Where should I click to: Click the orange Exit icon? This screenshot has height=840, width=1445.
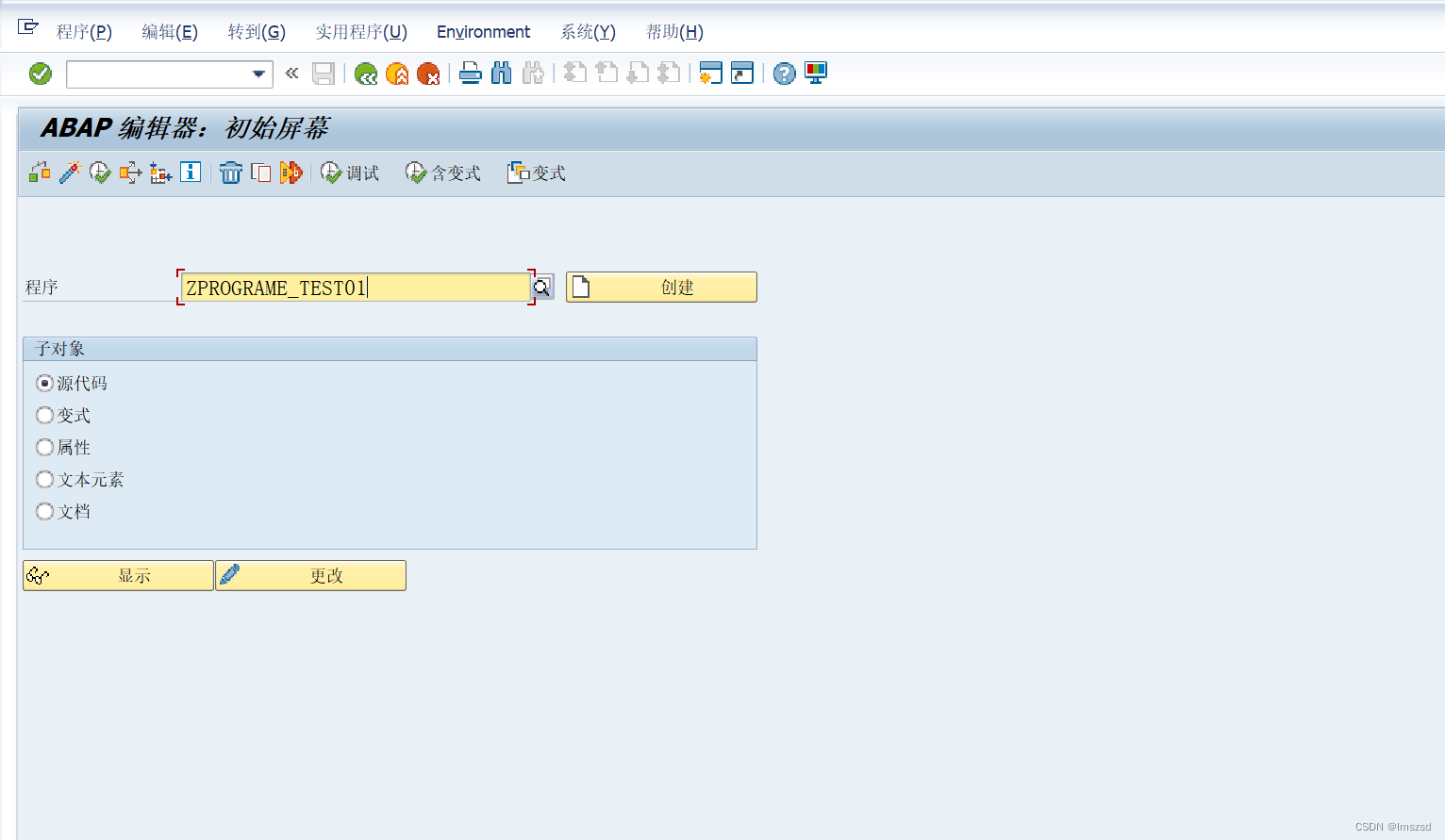(397, 74)
